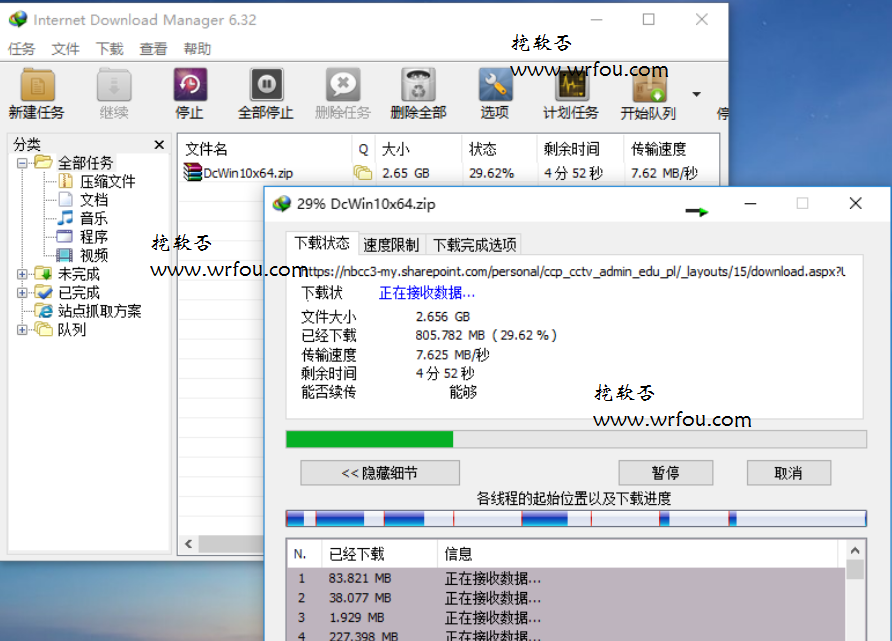Click the 继续 resume toolbar icon

[114, 85]
